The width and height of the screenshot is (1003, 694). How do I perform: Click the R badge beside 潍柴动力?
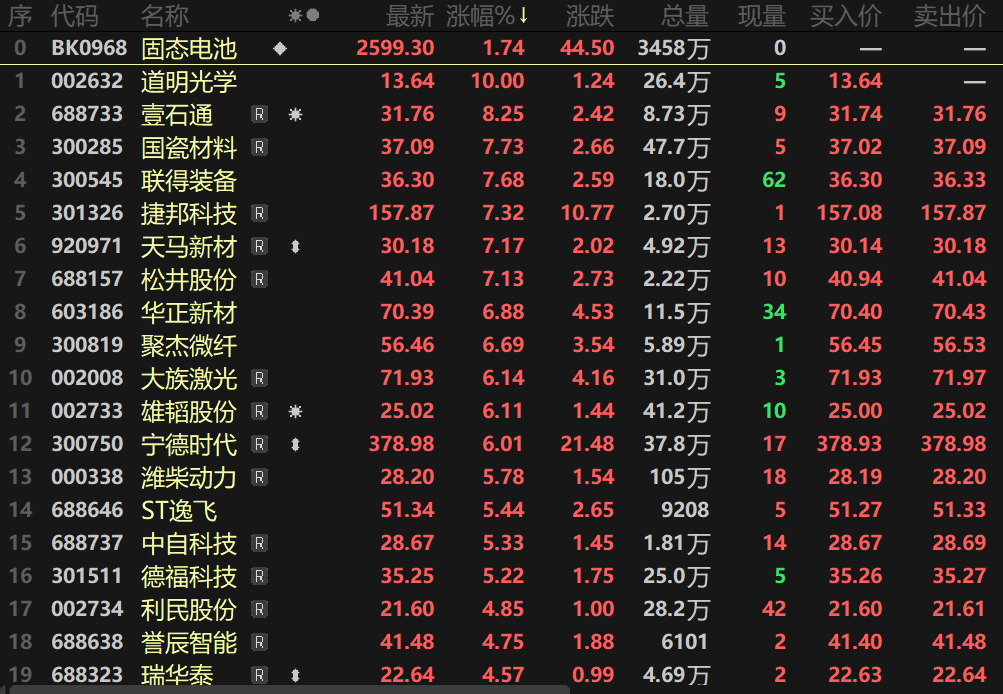[259, 477]
